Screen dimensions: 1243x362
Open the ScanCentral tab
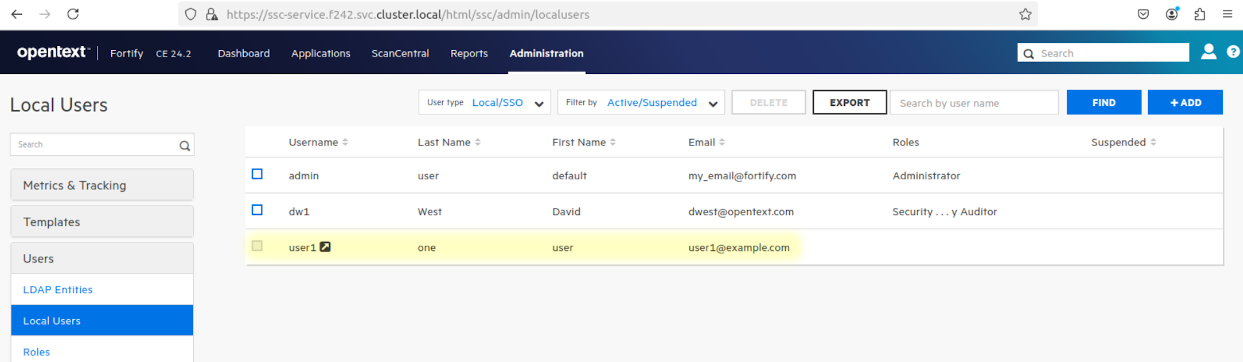400,53
